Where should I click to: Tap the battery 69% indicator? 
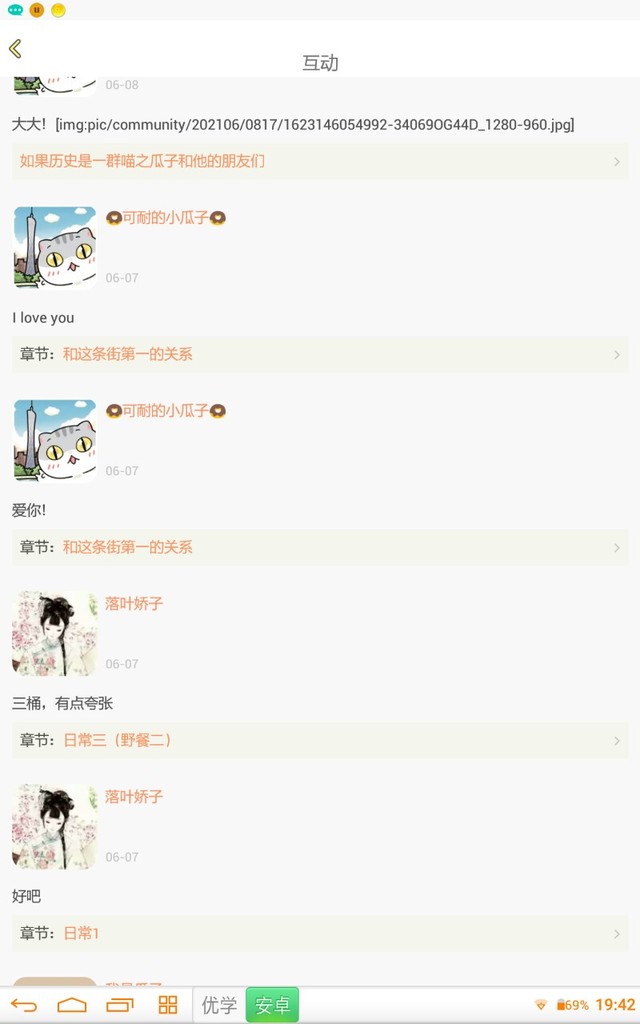pos(573,1004)
